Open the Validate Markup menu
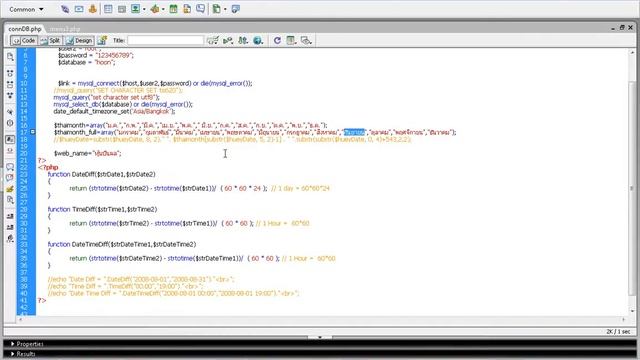This screenshot has width=640, height=360. 228,40
